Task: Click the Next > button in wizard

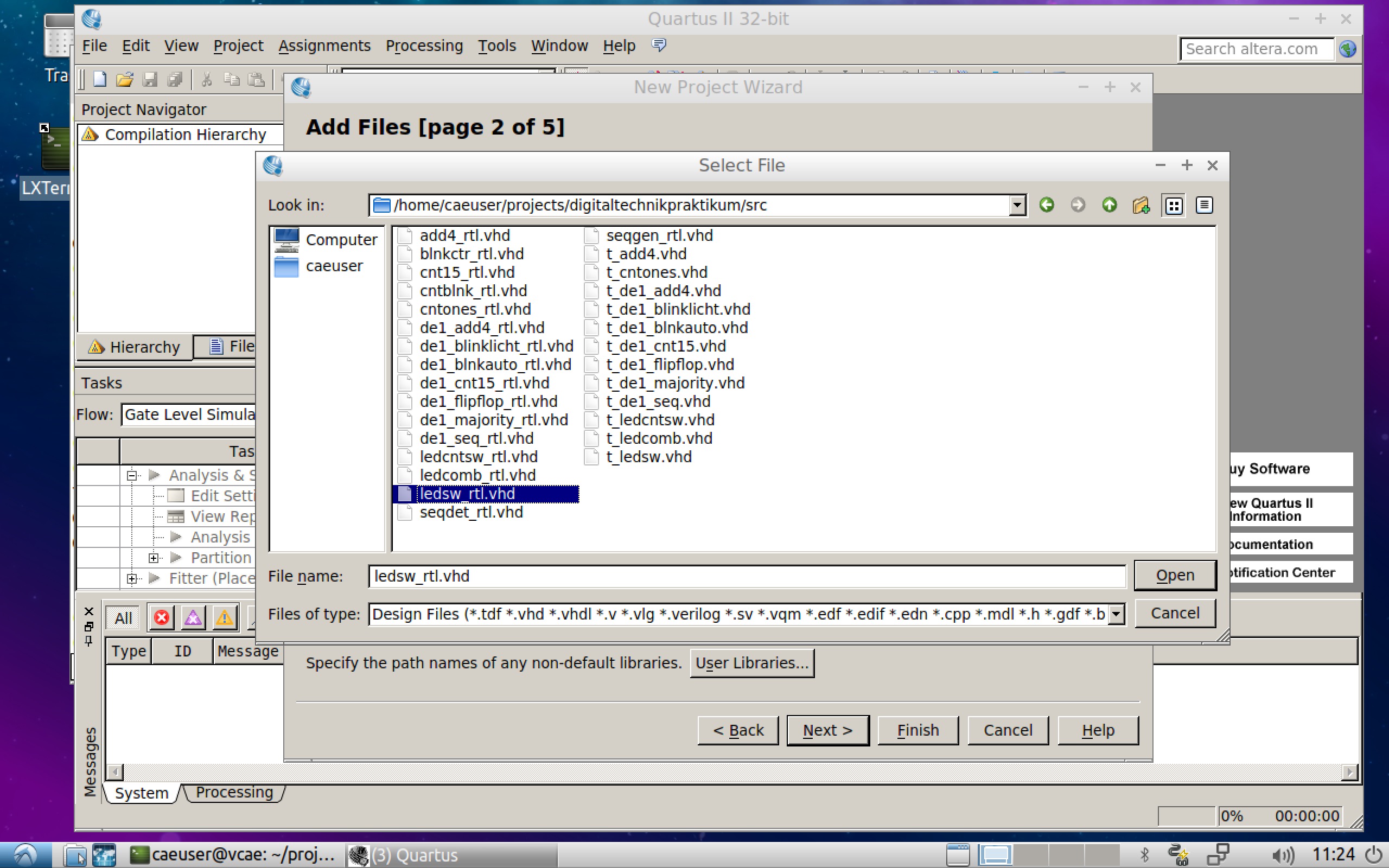Action: 827,730
